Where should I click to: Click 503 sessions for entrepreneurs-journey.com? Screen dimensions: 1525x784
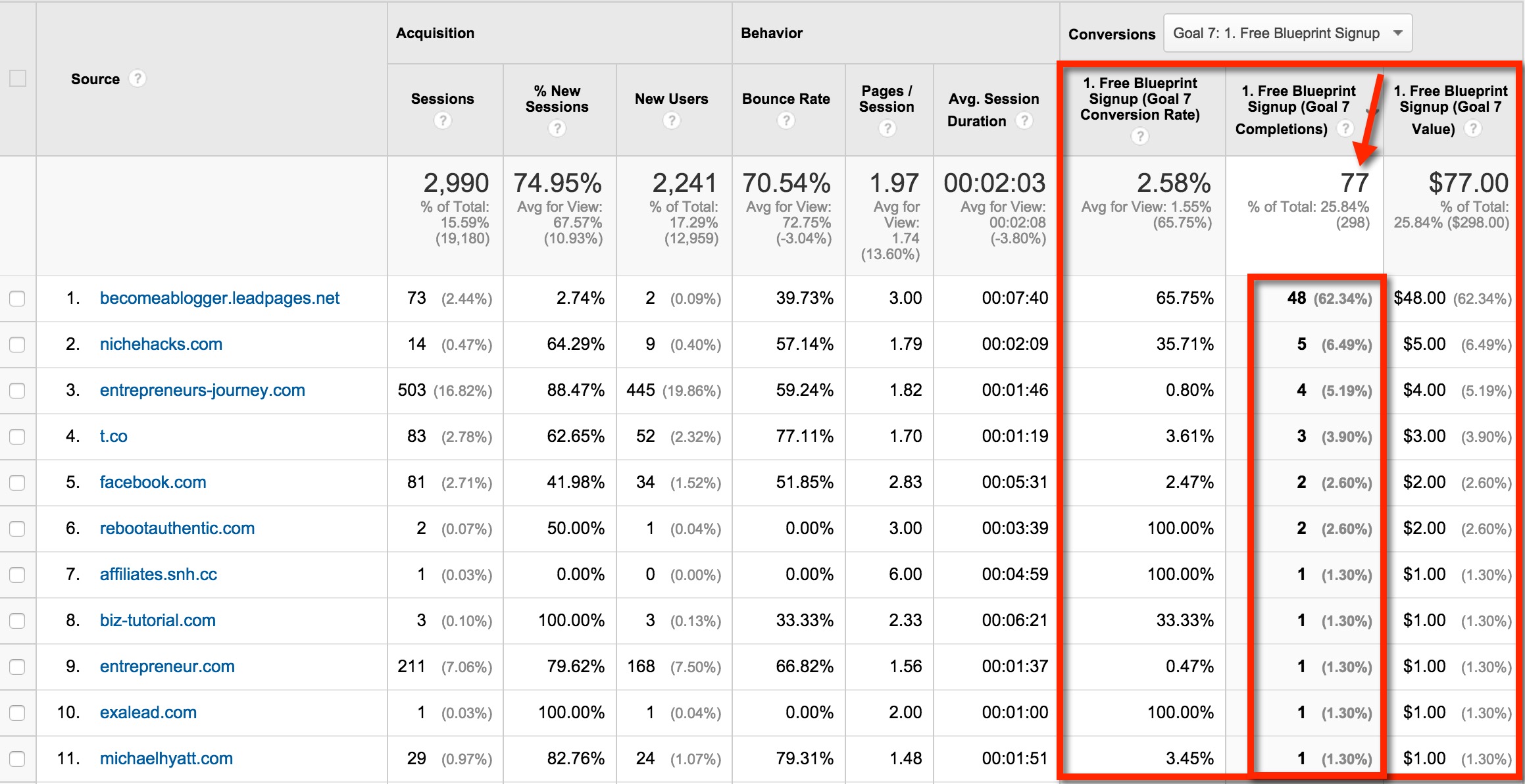pos(412,391)
